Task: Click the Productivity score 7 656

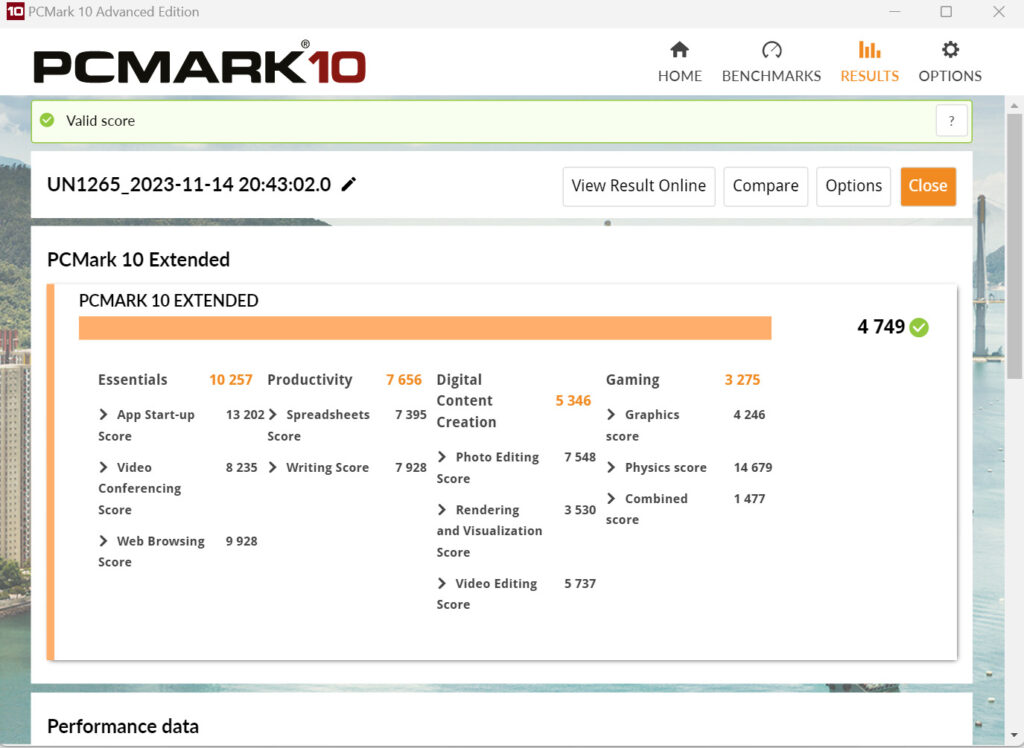Action: click(x=404, y=380)
